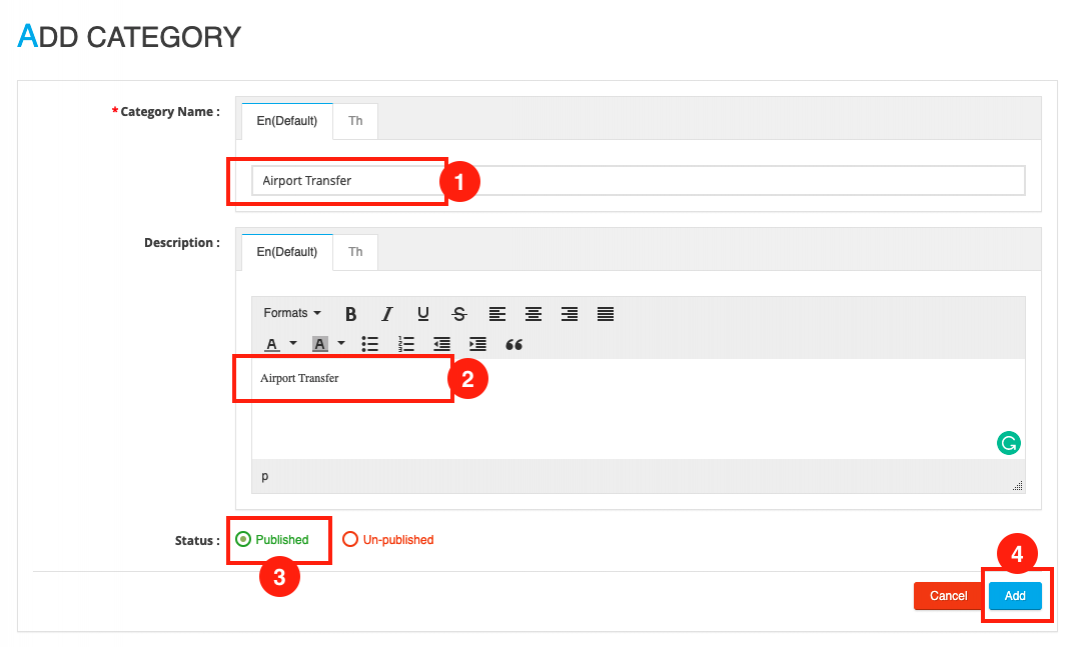1069x647 pixels.
Task: Align description text to center
Action: click(533, 314)
